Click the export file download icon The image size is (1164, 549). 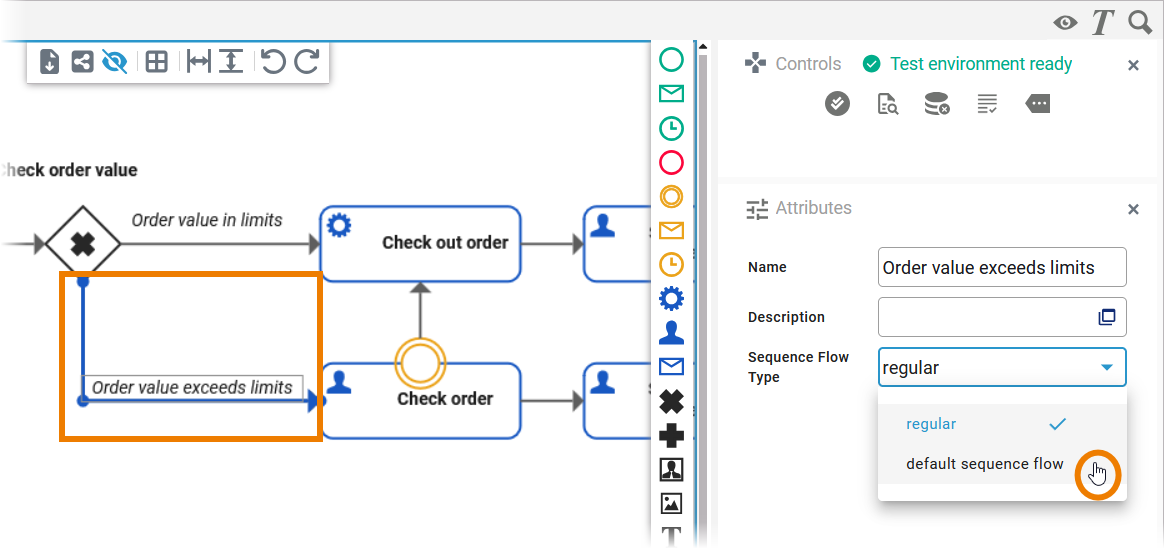[50, 62]
